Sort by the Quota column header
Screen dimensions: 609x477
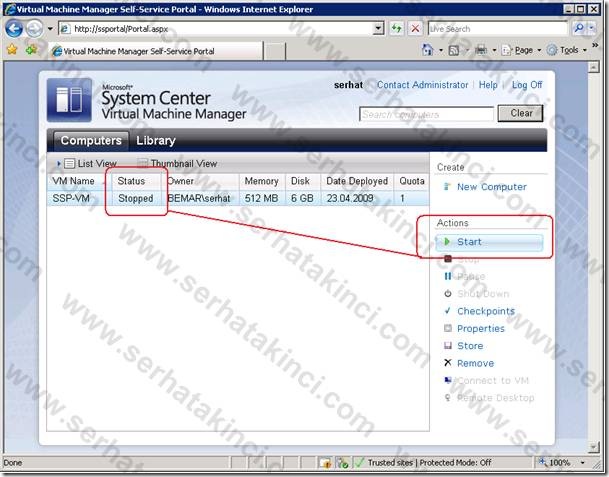coord(412,181)
